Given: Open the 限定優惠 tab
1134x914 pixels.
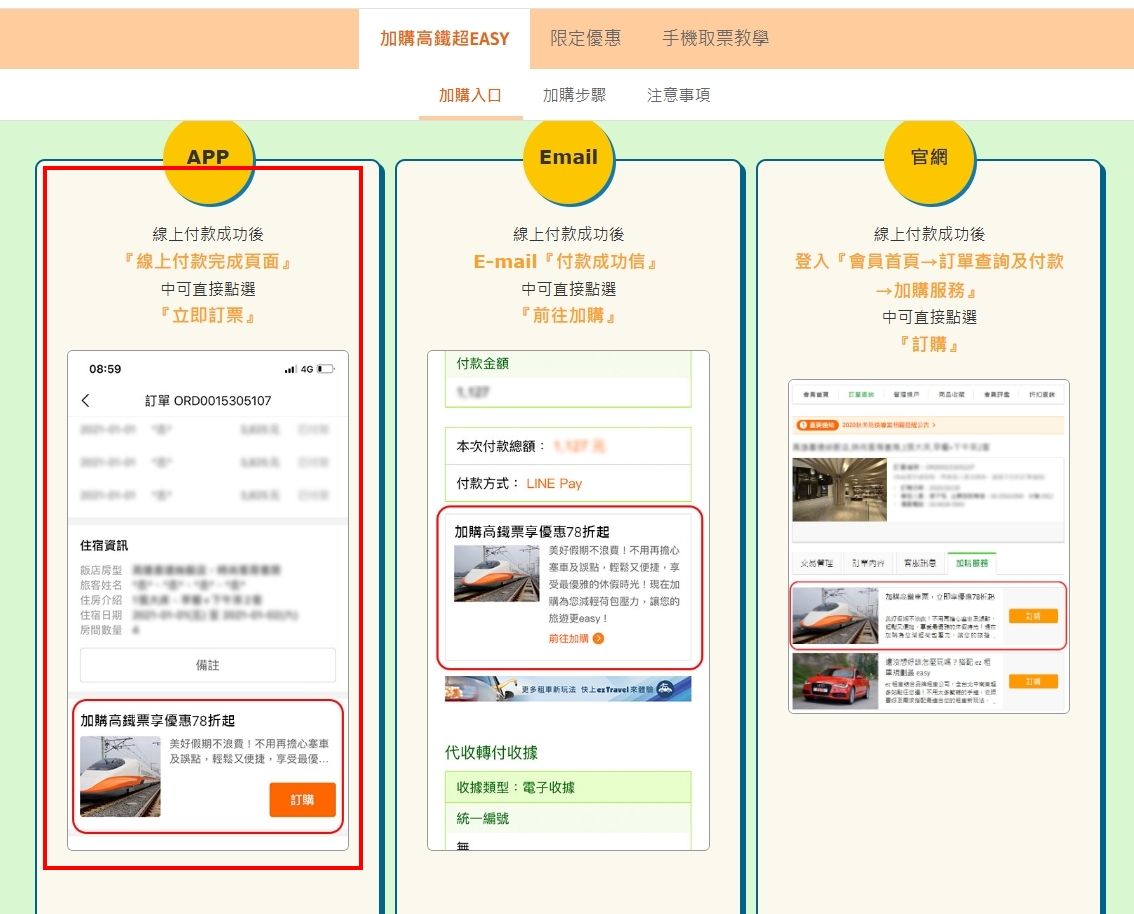Looking at the screenshot, I should (585, 39).
